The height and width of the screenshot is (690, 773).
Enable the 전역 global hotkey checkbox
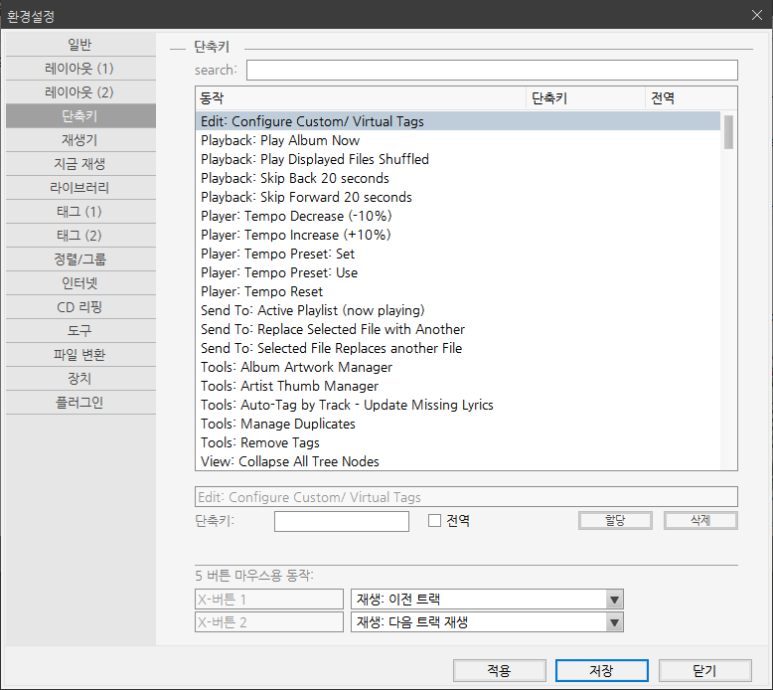point(434,520)
